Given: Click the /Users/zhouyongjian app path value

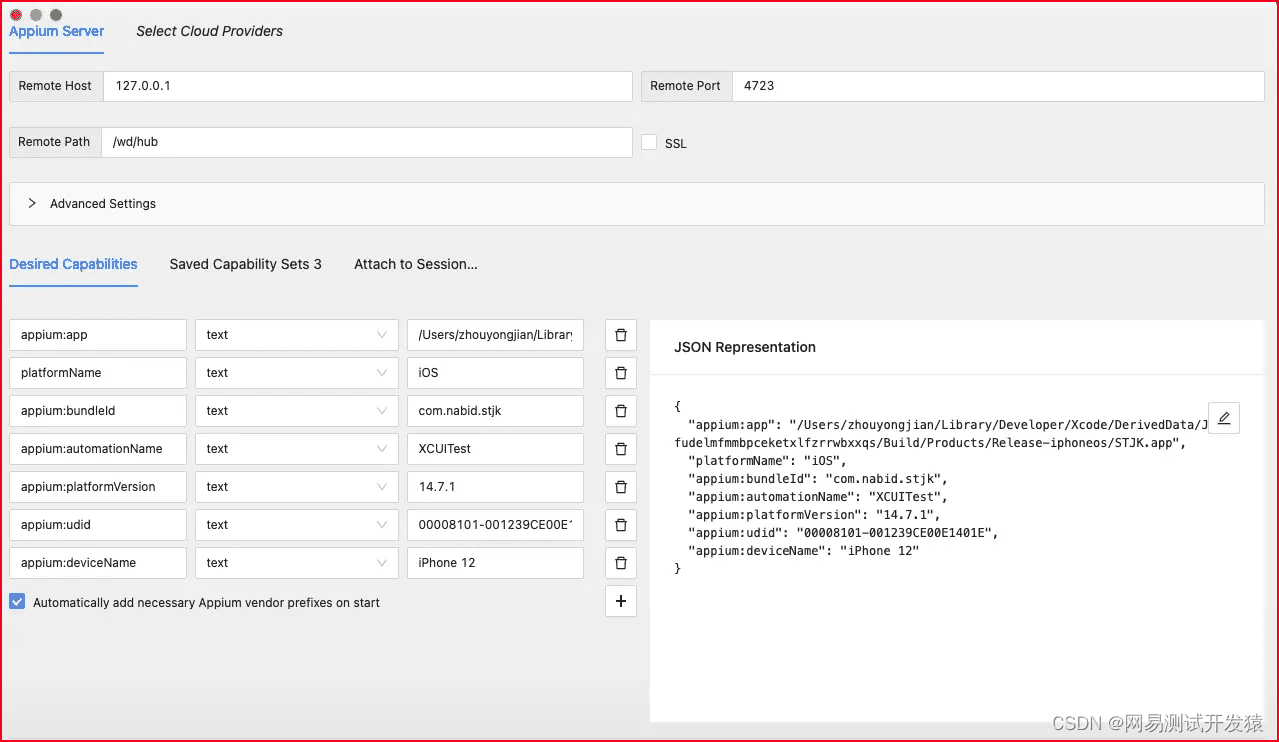Looking at the screenshot, I should pyautogui.click(x=495, y=335).
